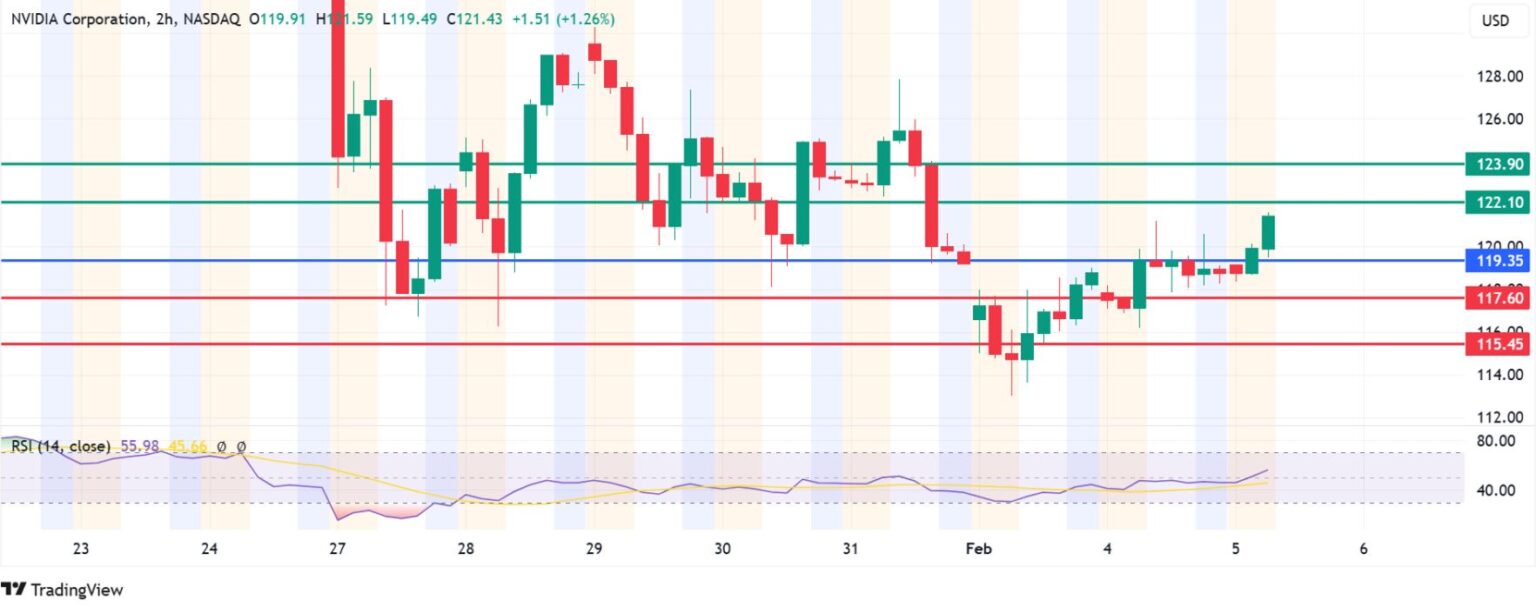Click the RSI (14, close) legend text

(x=60, y=447)
